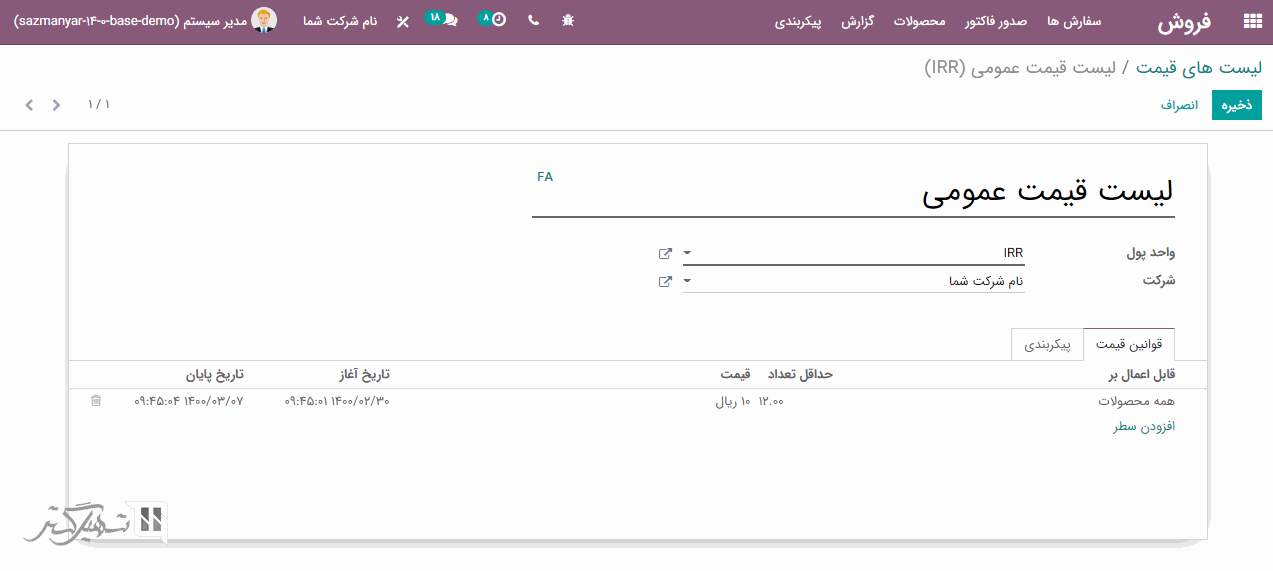Open the محصولات menu in top bar

pyautogui.click(x=919, y=21)
